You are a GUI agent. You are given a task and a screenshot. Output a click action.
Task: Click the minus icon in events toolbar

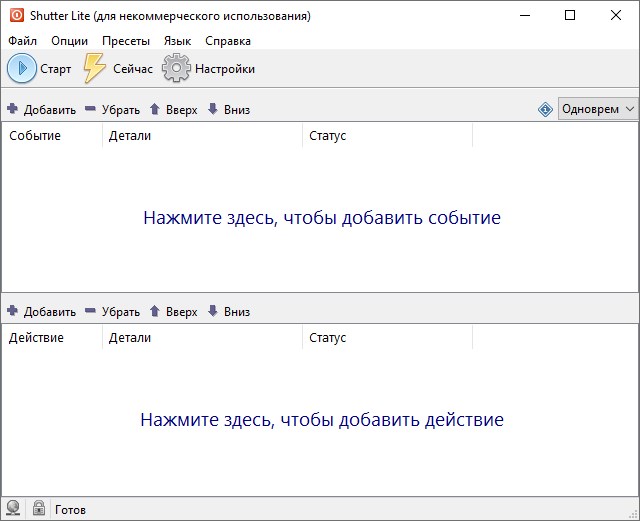tap(90, 109)
